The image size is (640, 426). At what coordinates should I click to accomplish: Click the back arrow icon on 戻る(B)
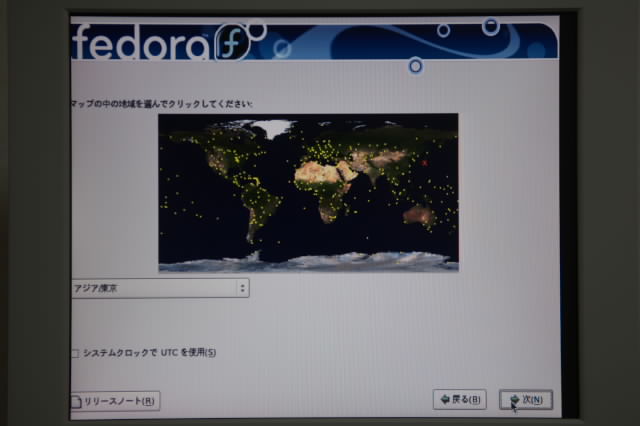(445, 399)
